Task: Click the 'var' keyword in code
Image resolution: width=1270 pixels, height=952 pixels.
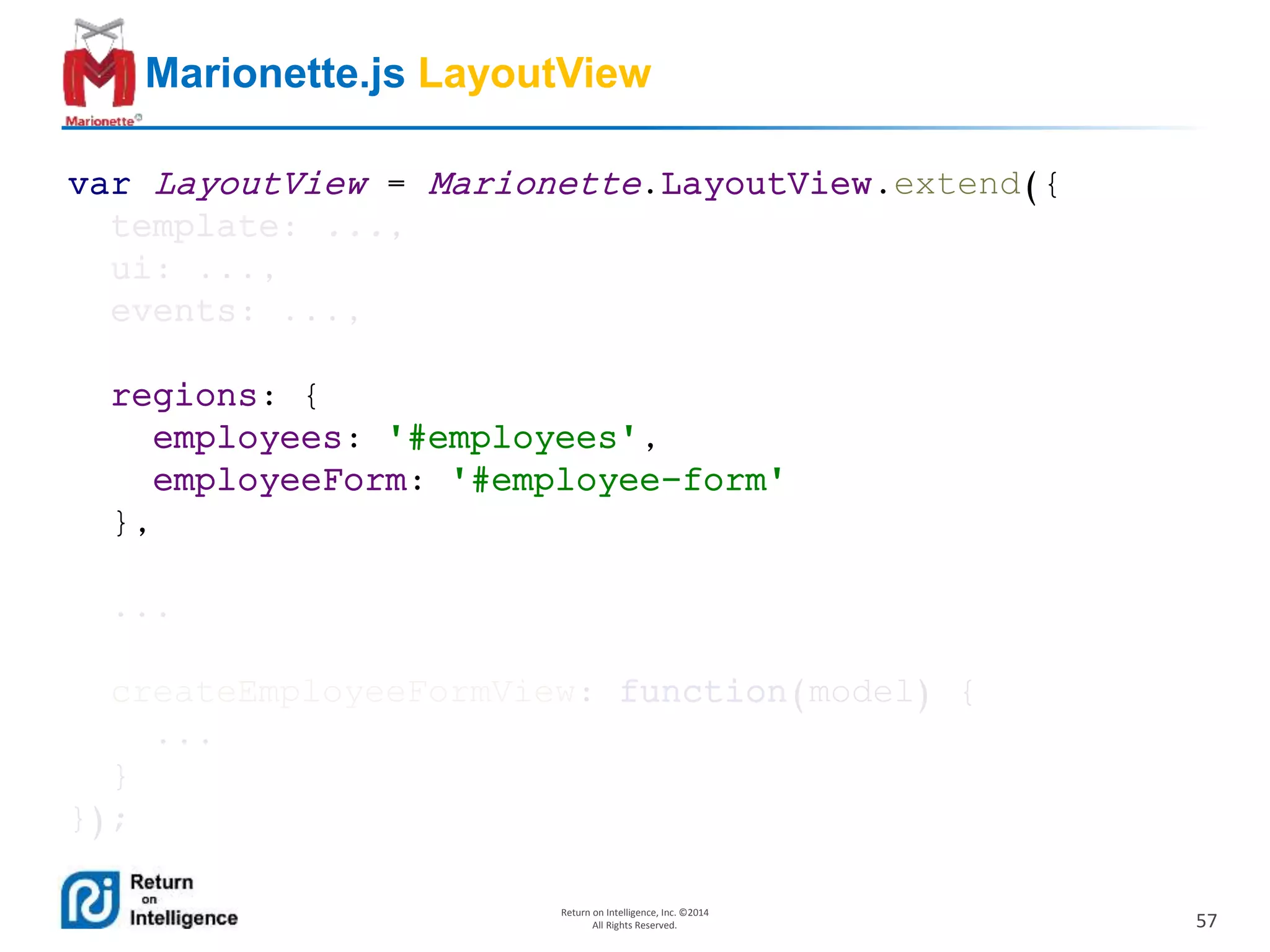Action: (x=99, y=185)
